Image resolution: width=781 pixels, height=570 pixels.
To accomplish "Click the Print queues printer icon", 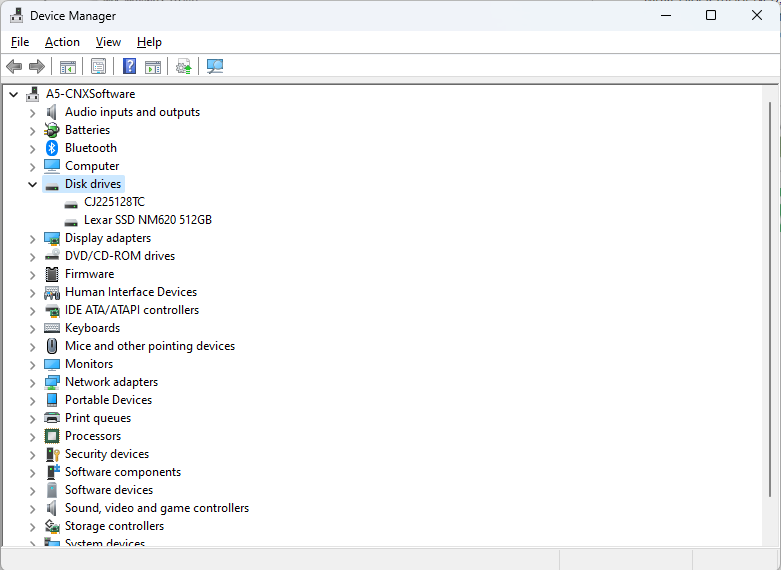I will 52,418.
